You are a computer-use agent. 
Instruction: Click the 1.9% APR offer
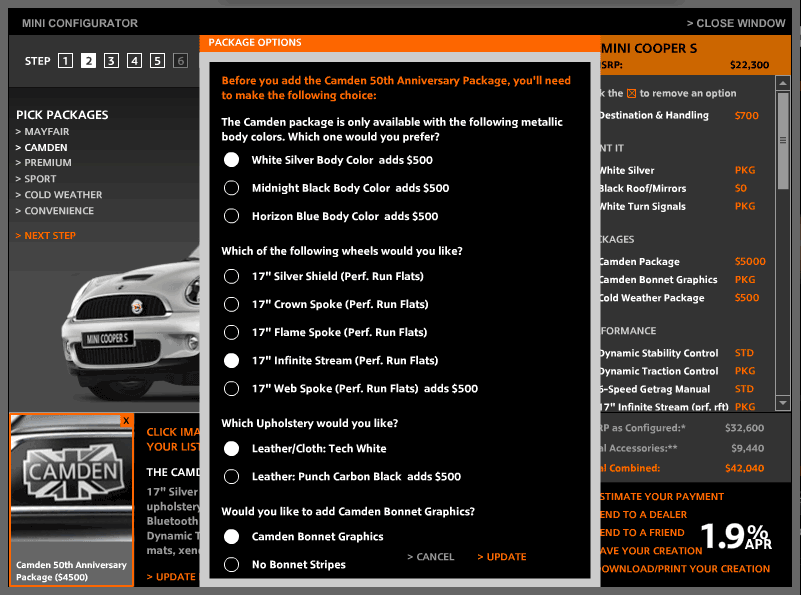click(x=736, y=537)
